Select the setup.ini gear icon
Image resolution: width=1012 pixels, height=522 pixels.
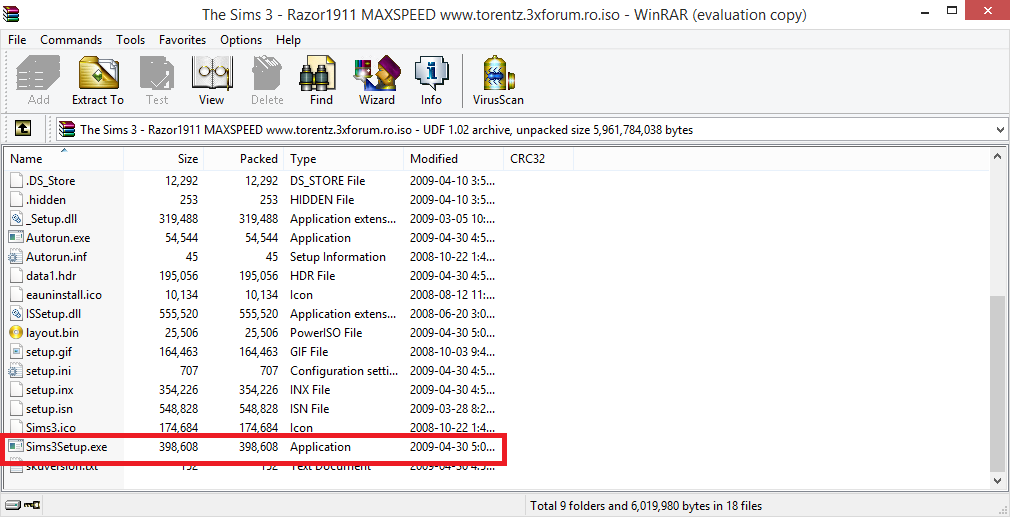click(16, 371)
